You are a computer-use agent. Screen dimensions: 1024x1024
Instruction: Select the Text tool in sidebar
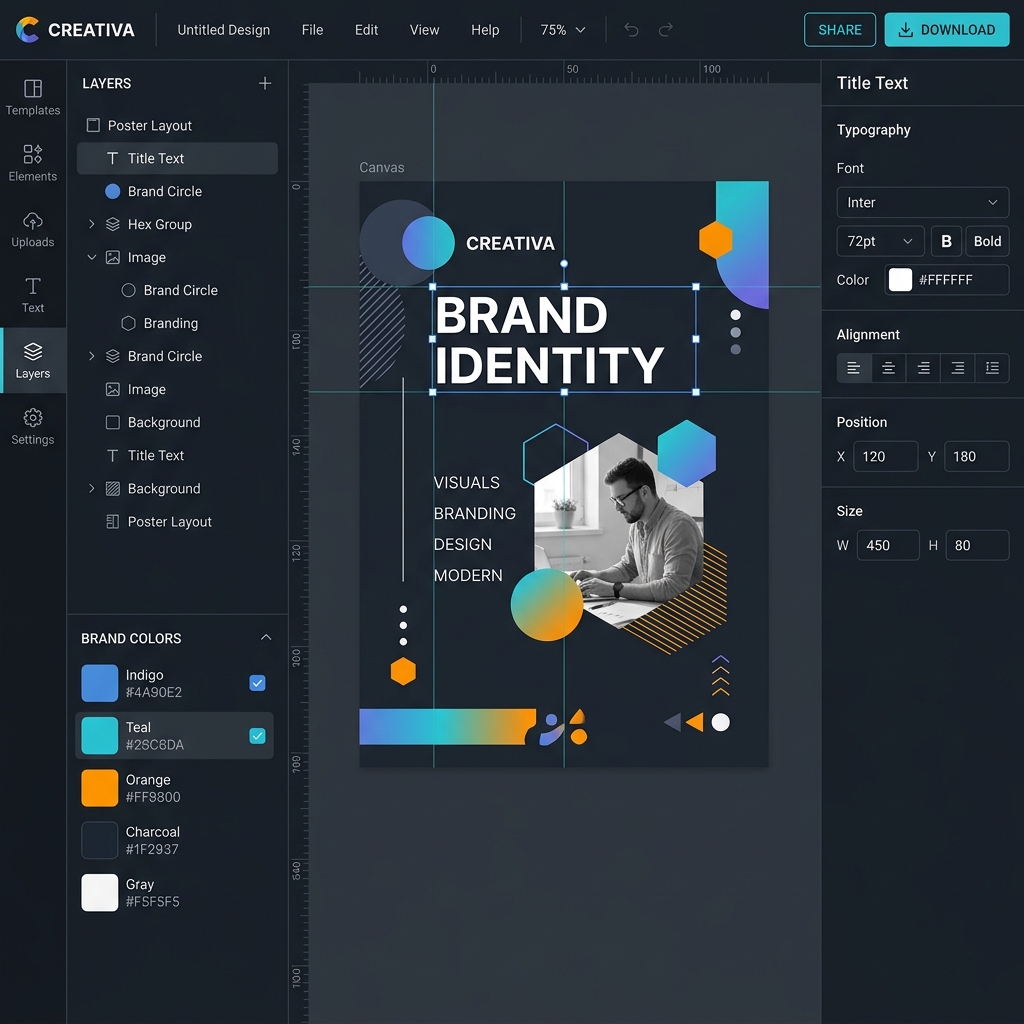pos(33,295)
